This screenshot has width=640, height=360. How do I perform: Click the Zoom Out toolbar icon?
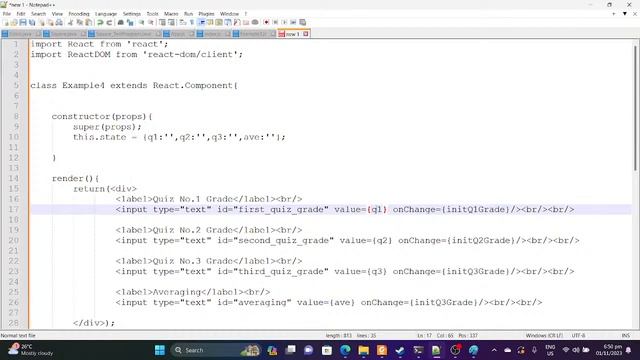151,22
